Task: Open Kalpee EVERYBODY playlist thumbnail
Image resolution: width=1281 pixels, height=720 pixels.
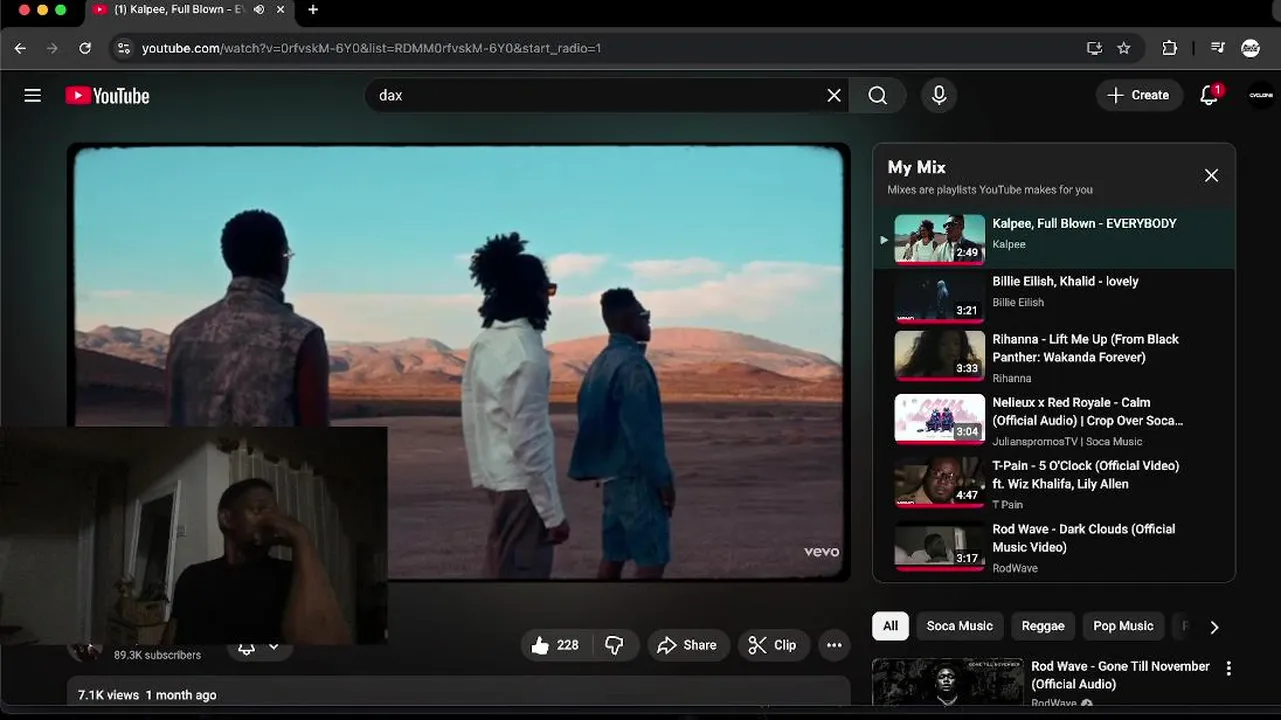Action: (939, 239)
